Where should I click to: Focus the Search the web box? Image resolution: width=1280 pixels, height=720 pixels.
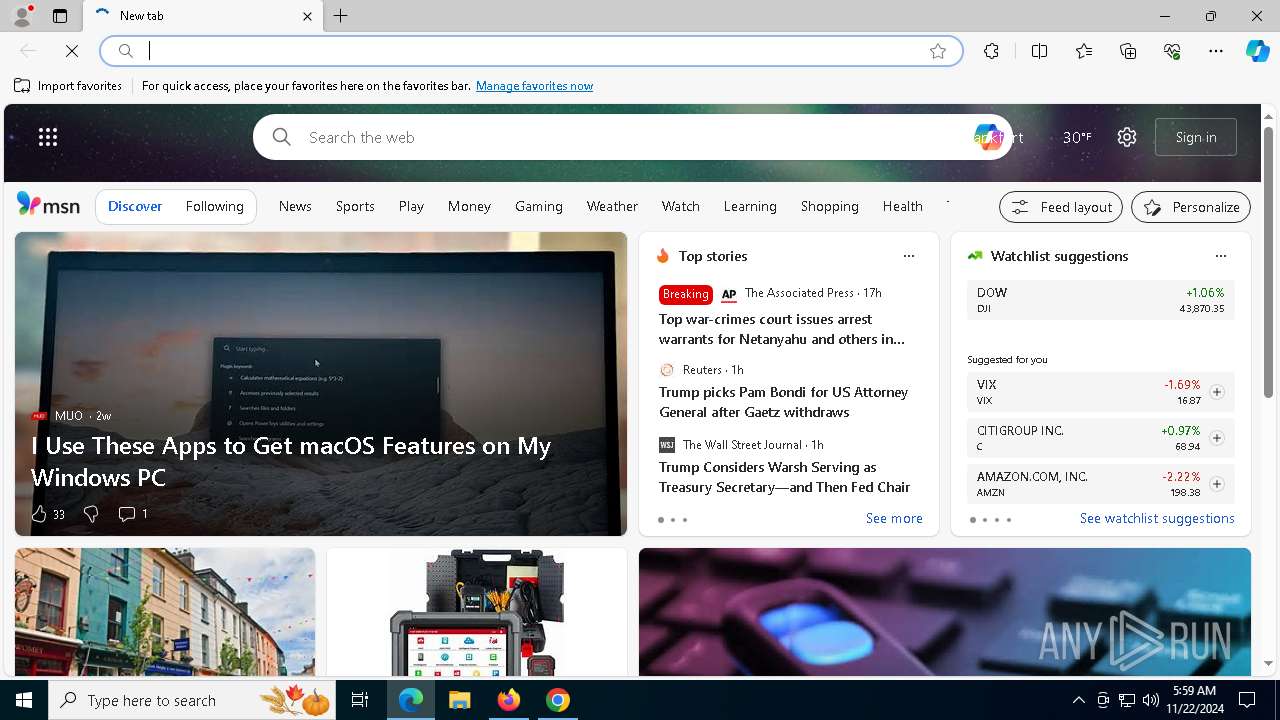coord(632,137)
